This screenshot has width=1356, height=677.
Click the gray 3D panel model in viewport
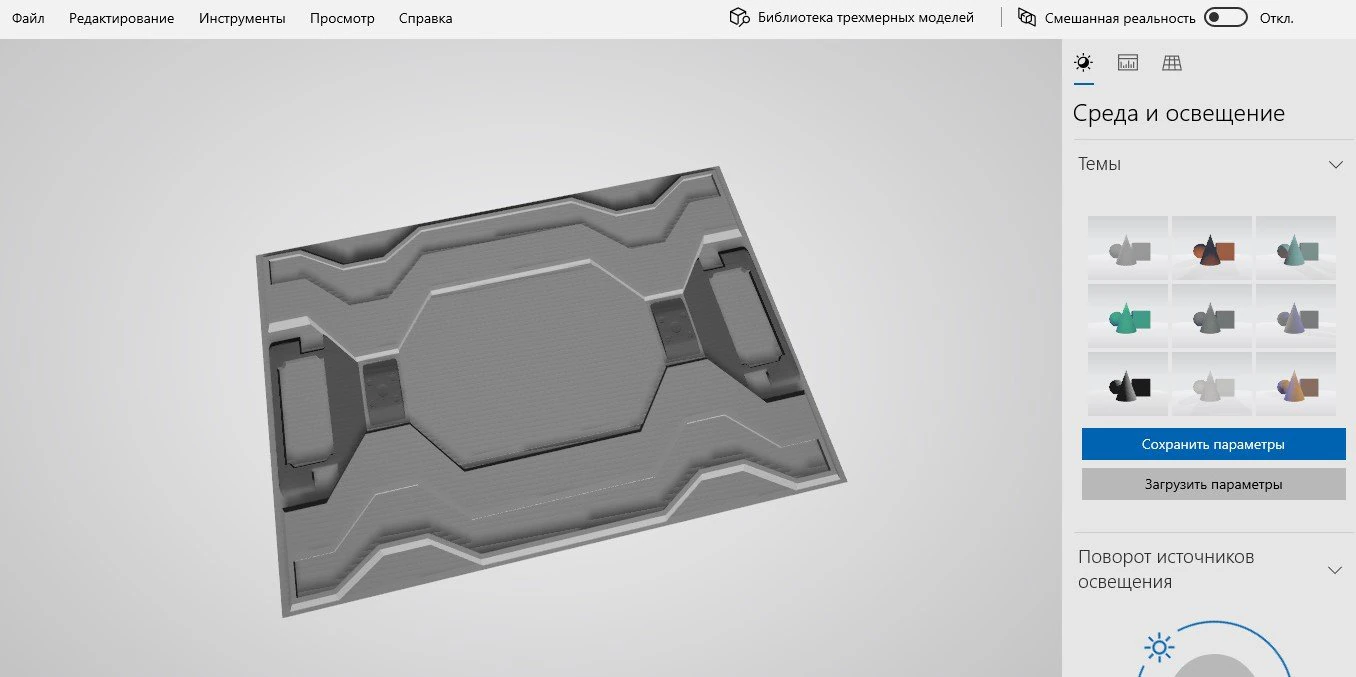[550, 390]
